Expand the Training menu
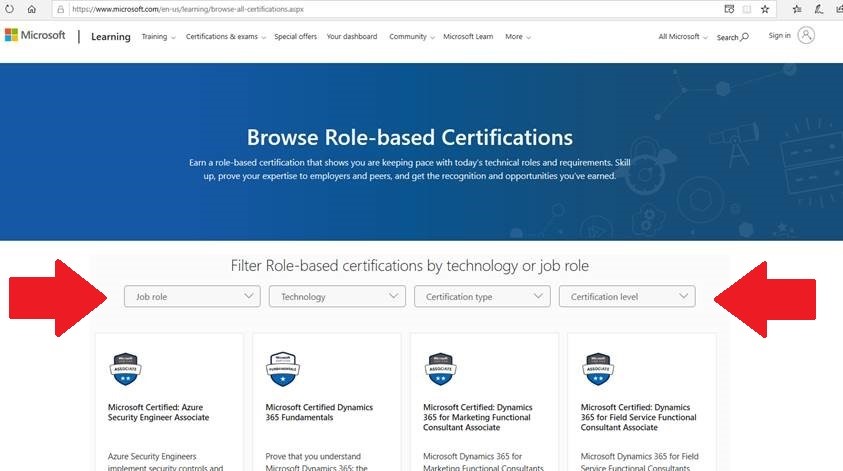The height and width of the screenshot is (471, 843). pos(158,37)
